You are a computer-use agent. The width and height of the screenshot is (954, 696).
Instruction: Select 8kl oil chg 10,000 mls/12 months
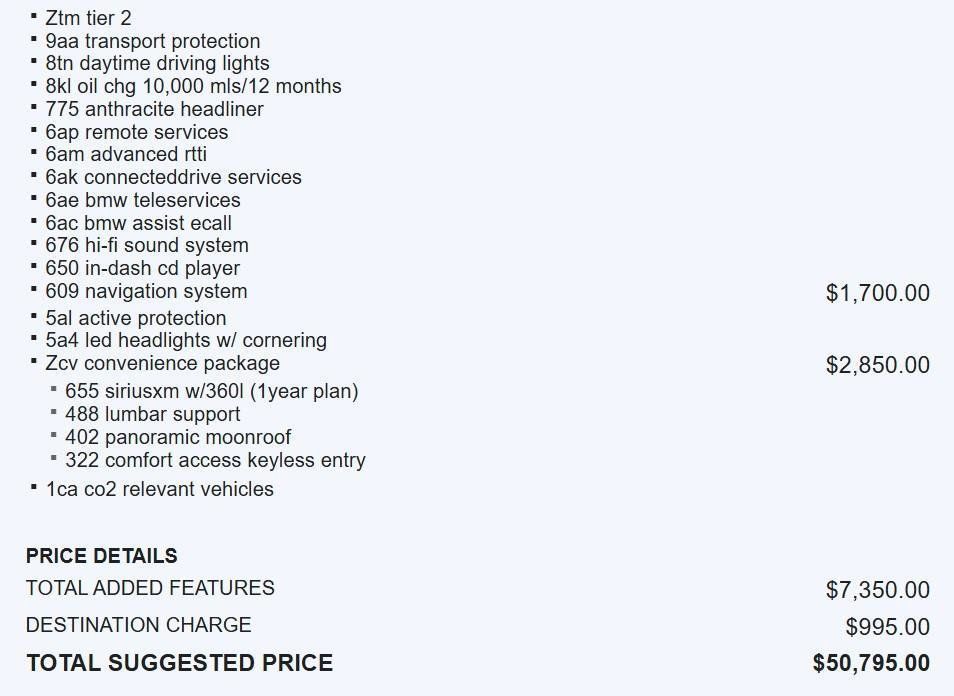193,86
